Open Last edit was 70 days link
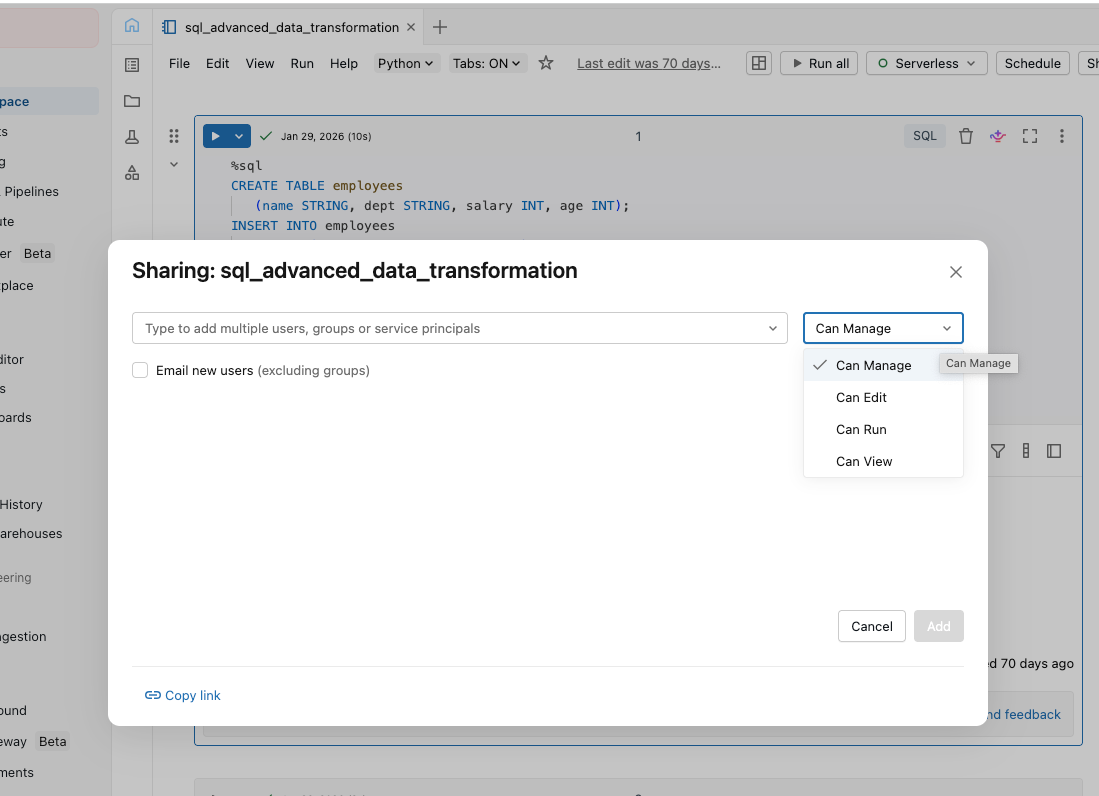This screenshot has width=1099, height=796. coord(649,63)
